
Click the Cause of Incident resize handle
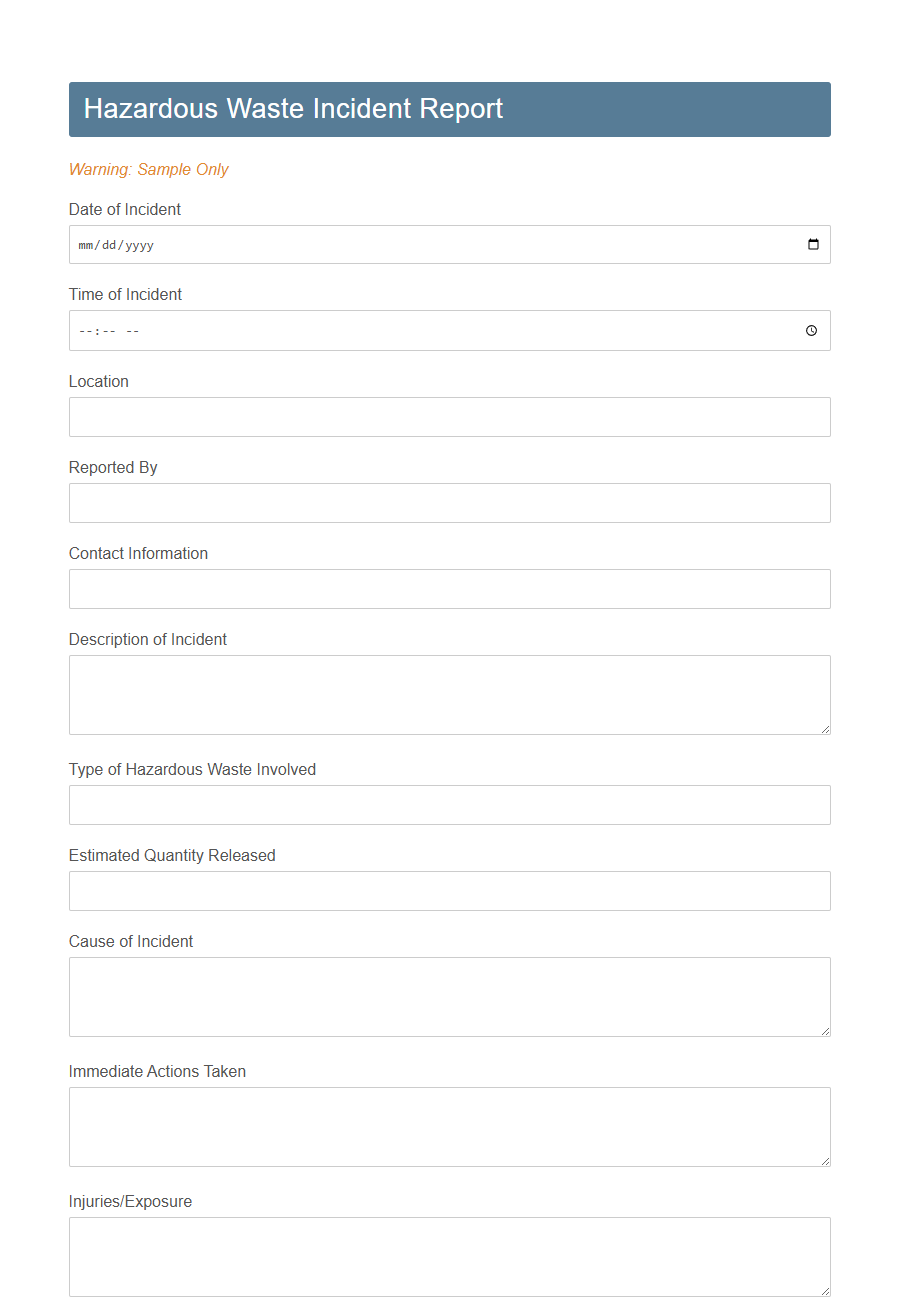(826, 1033)
